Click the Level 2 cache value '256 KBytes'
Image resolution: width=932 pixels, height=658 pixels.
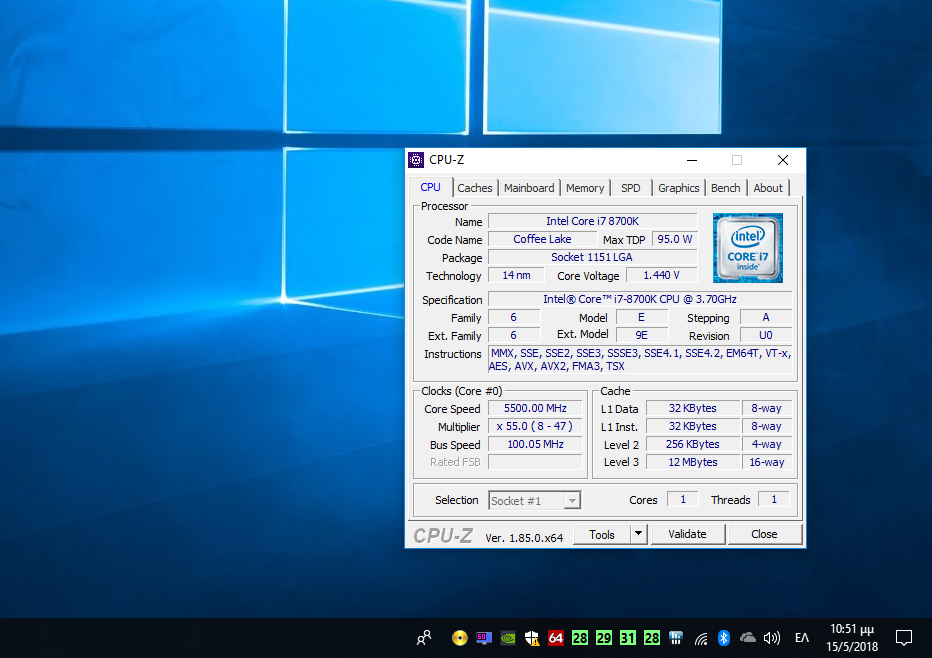(692, 444)
